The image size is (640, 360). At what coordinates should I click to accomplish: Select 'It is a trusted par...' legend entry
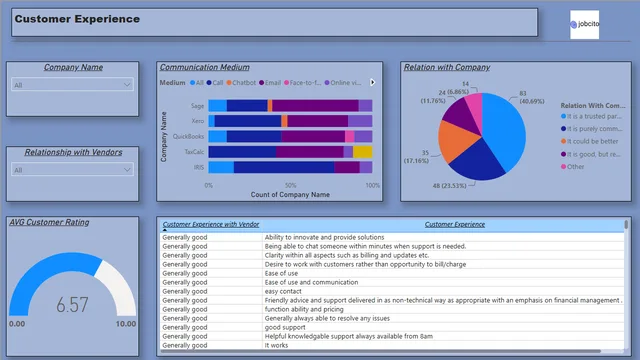(591, 116)
